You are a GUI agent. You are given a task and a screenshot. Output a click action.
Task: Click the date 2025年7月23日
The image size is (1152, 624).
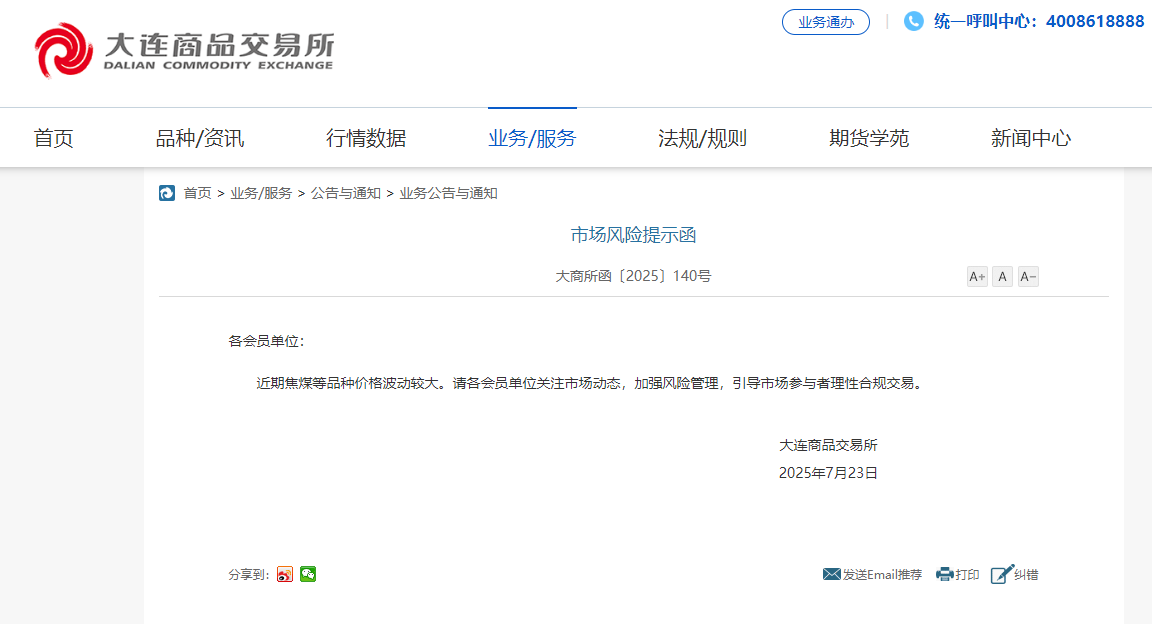[828, 473]
